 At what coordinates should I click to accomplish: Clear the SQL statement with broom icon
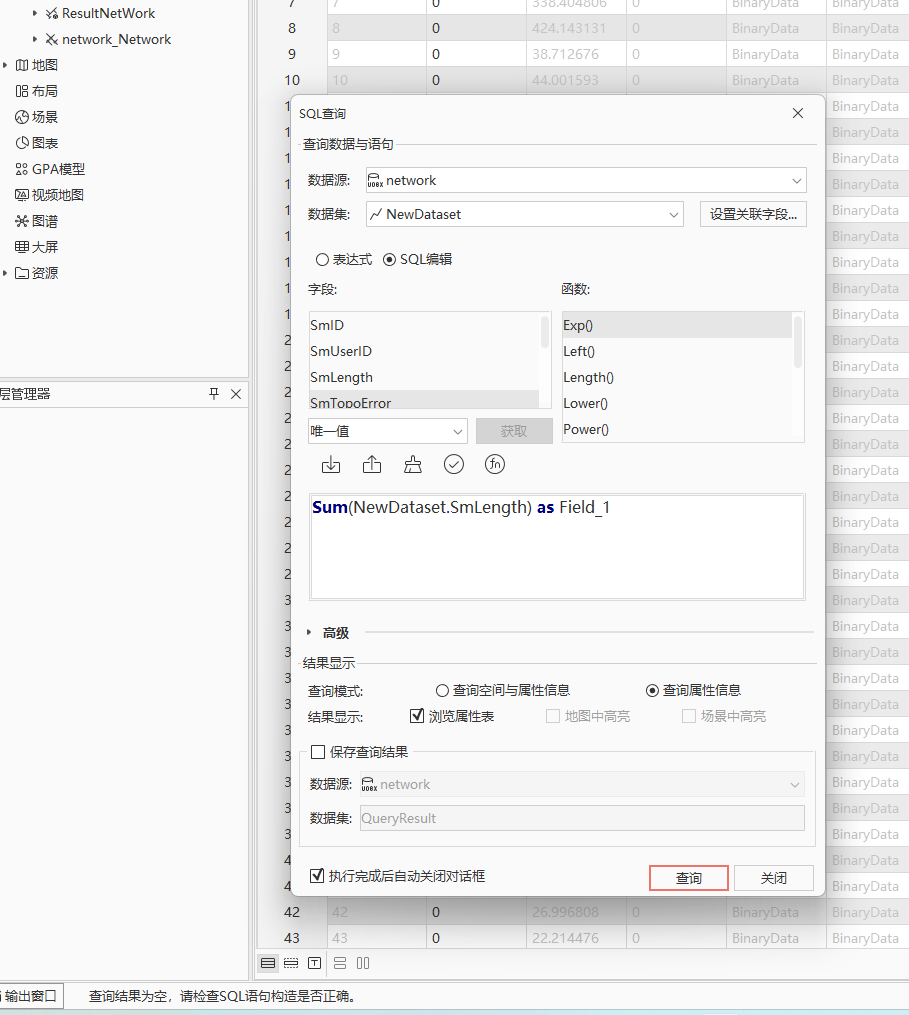point(413,464)
